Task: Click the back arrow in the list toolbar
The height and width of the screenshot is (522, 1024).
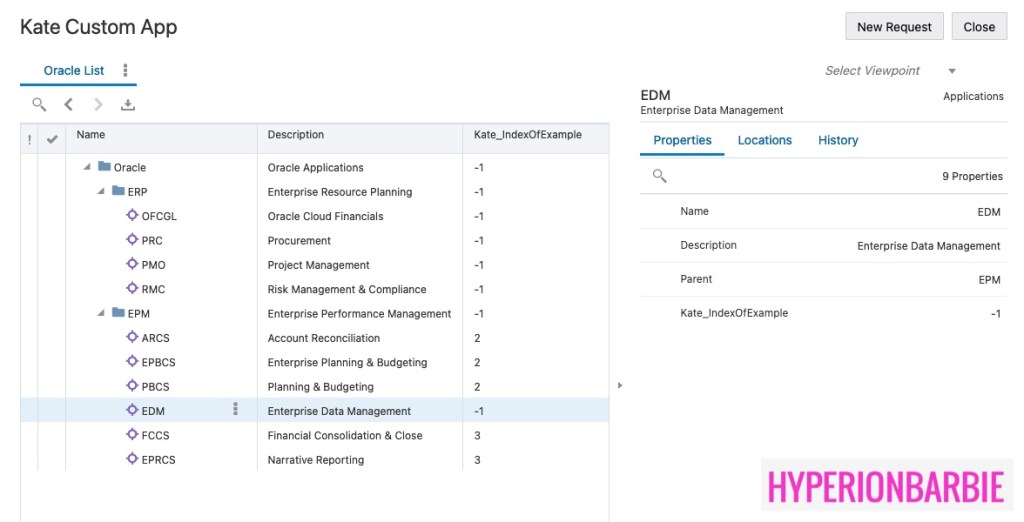Action: coord(68,104)
